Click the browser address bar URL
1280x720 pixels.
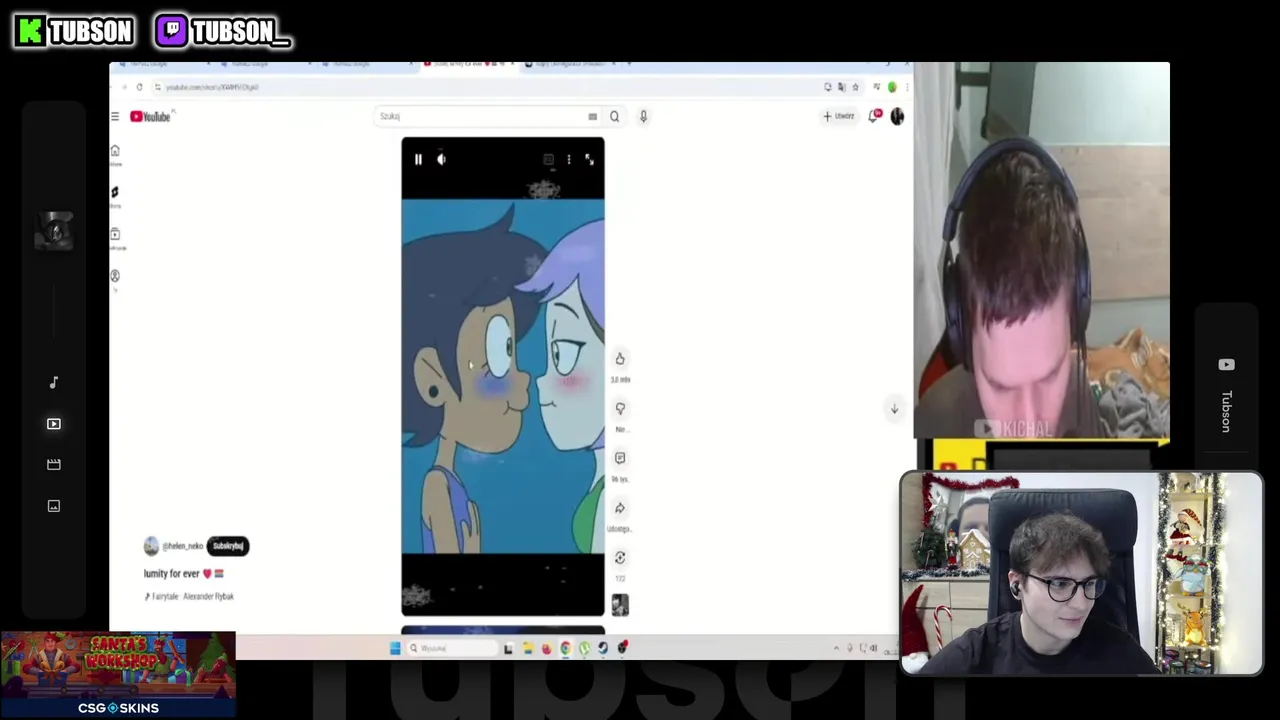coord(212,88)
